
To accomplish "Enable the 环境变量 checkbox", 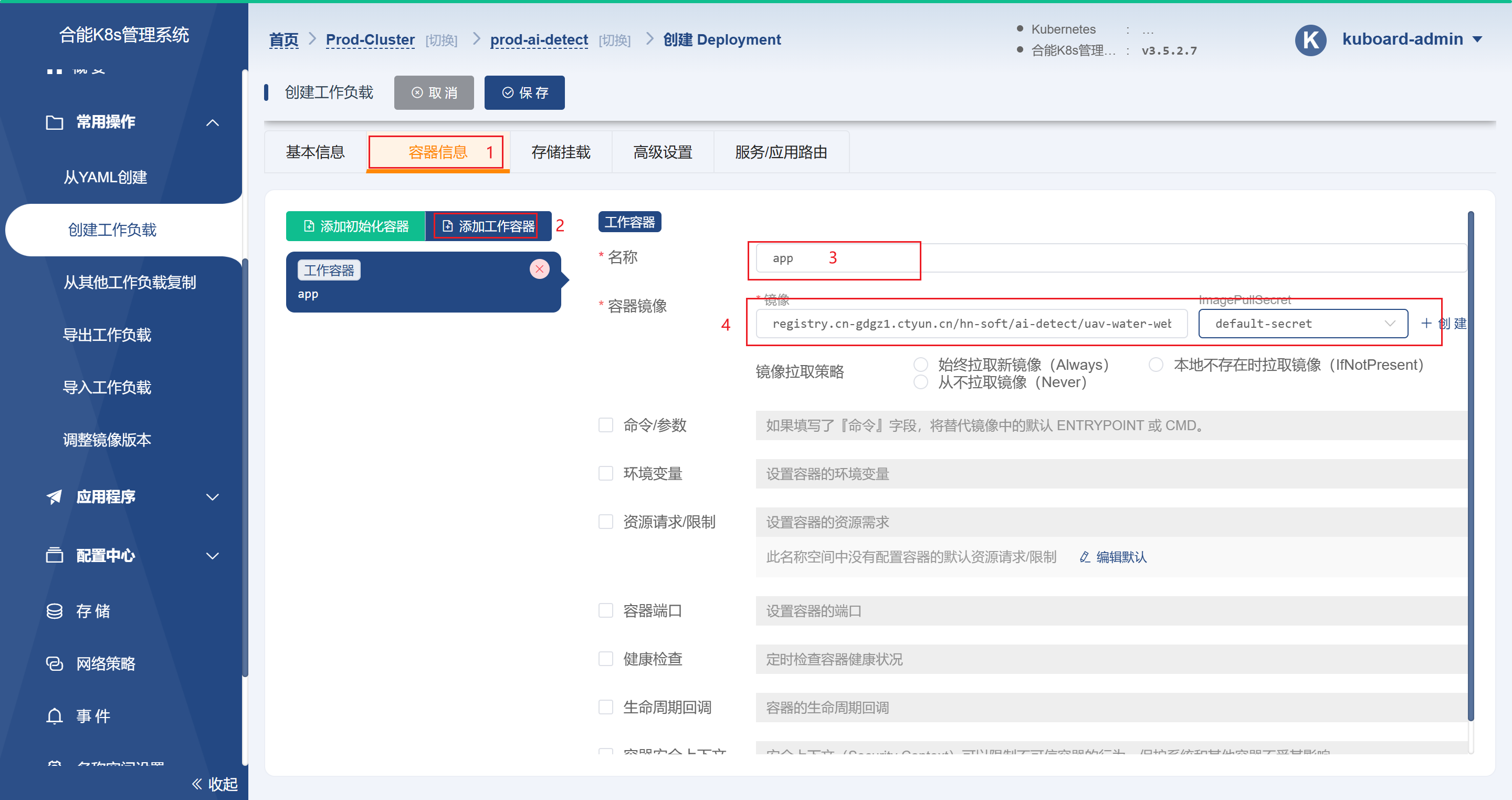I will 606,473.
